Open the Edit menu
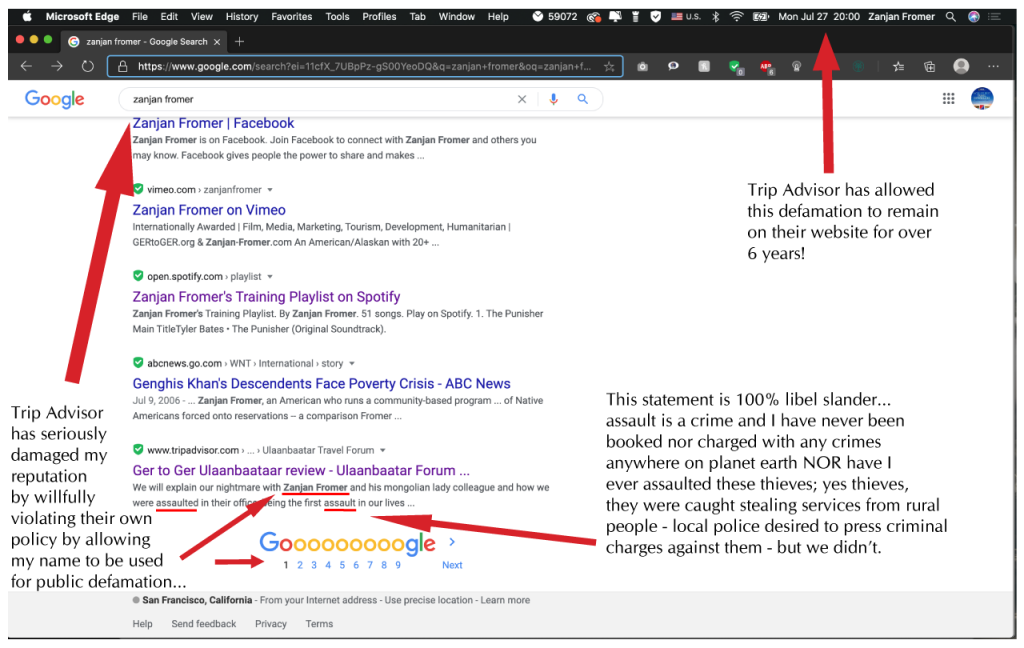This screenshot has height=648, width=1024. click(169, 16)
